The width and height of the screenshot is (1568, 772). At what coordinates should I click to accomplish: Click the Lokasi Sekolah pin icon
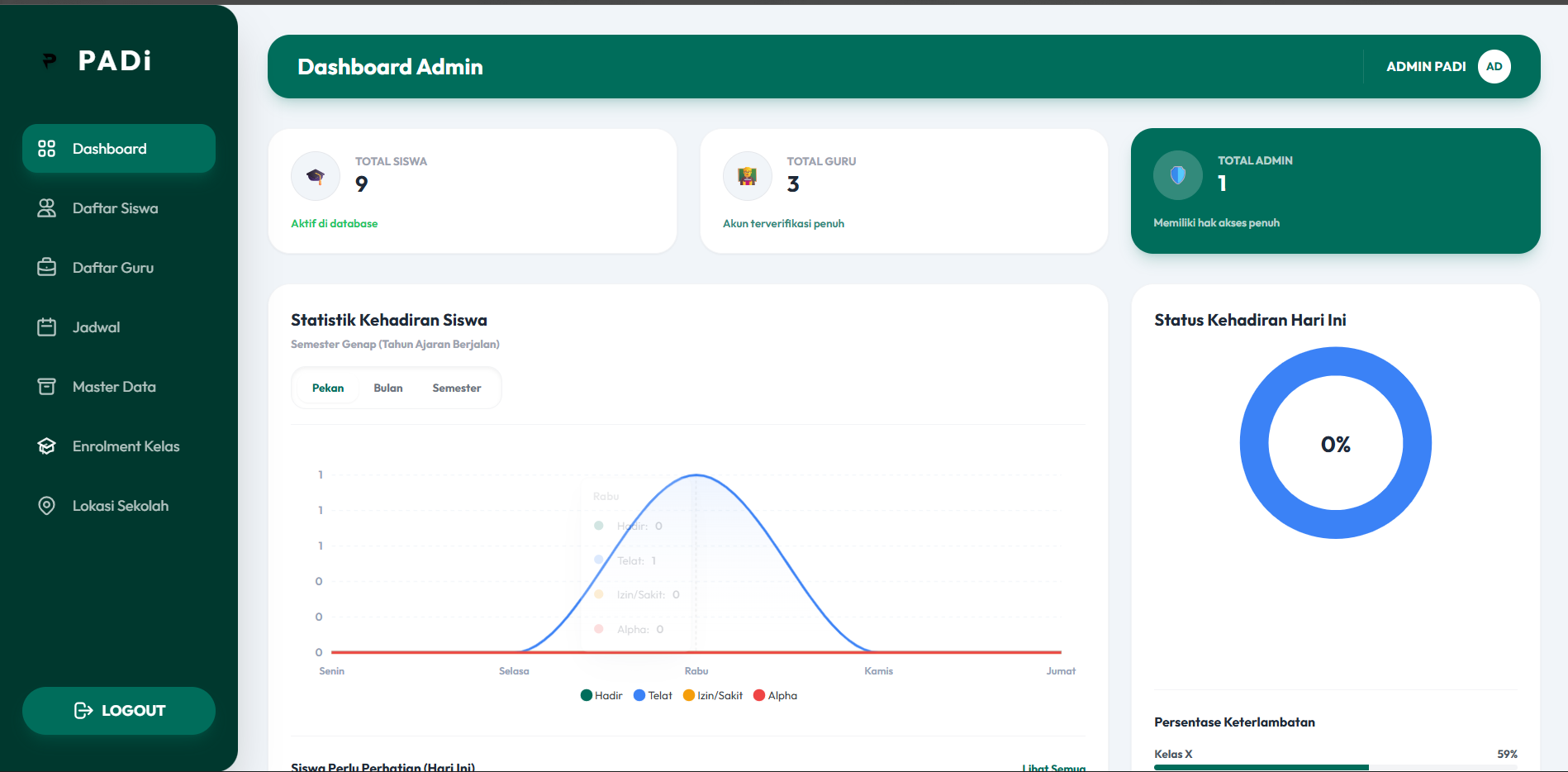47,506
